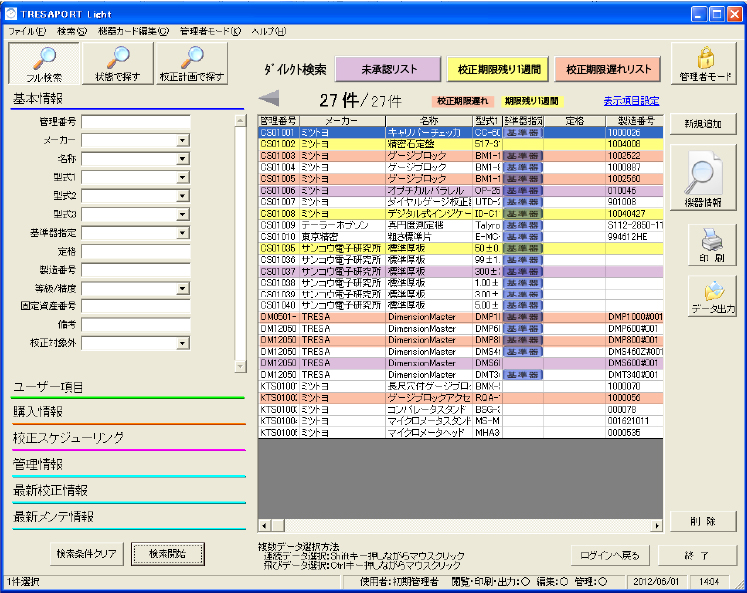Click the 検索開始 button

[168, 554]
